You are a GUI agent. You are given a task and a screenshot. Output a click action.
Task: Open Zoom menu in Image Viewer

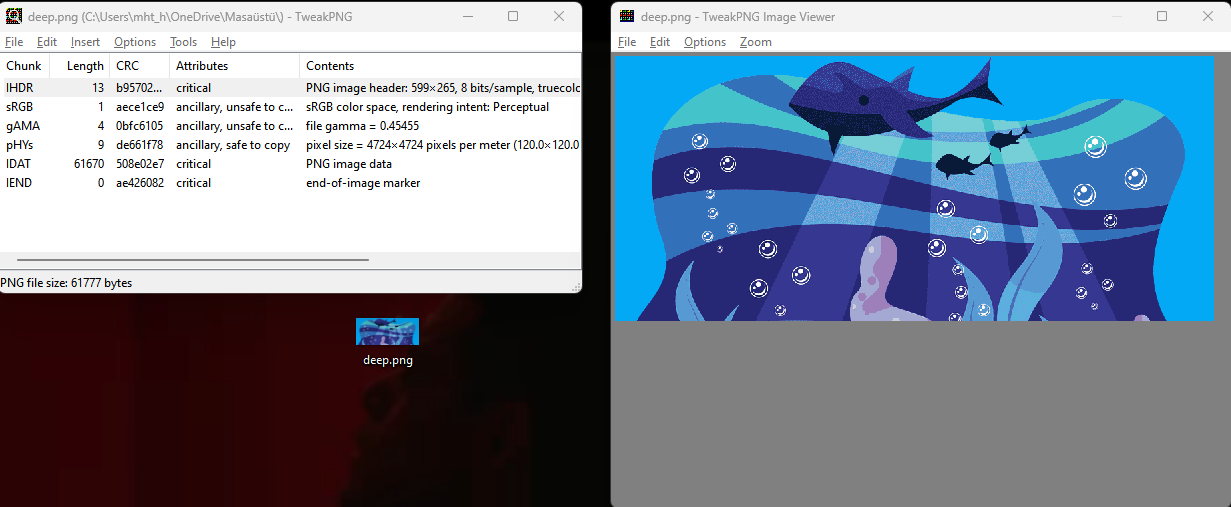click(x=756, y=42)
